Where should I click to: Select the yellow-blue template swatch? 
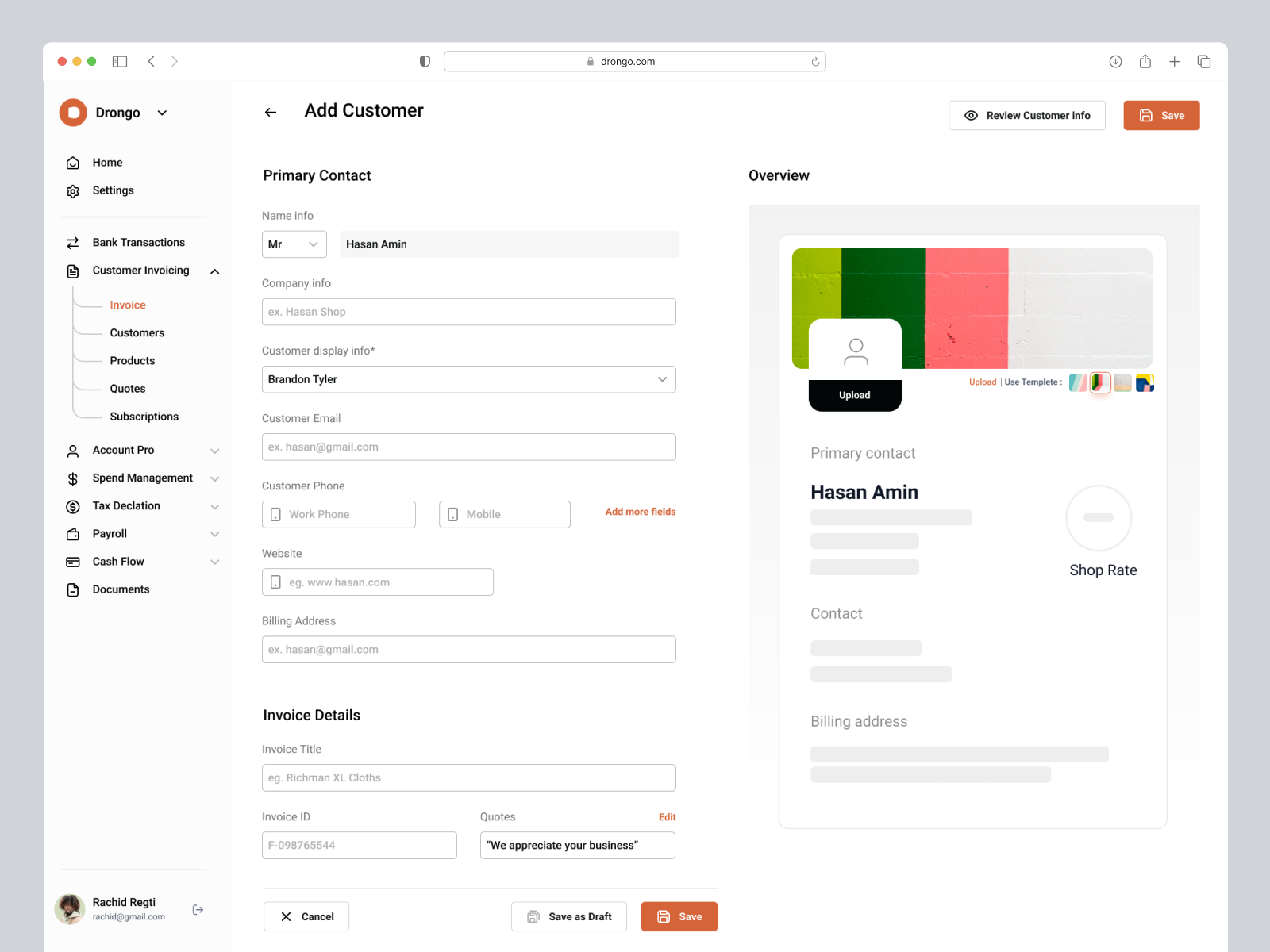pyautogui.click(x=1145, y=383)
